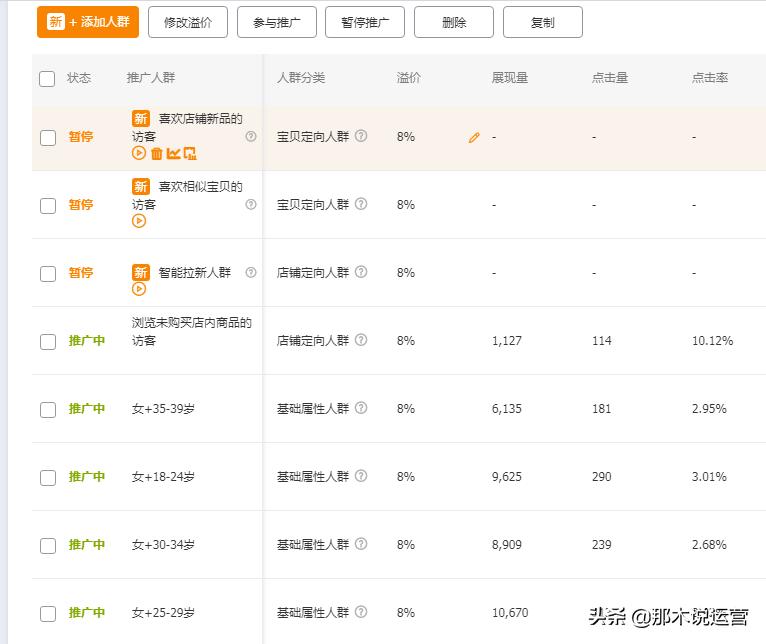Open 修改溢价 to change the premium

point(188,22)
